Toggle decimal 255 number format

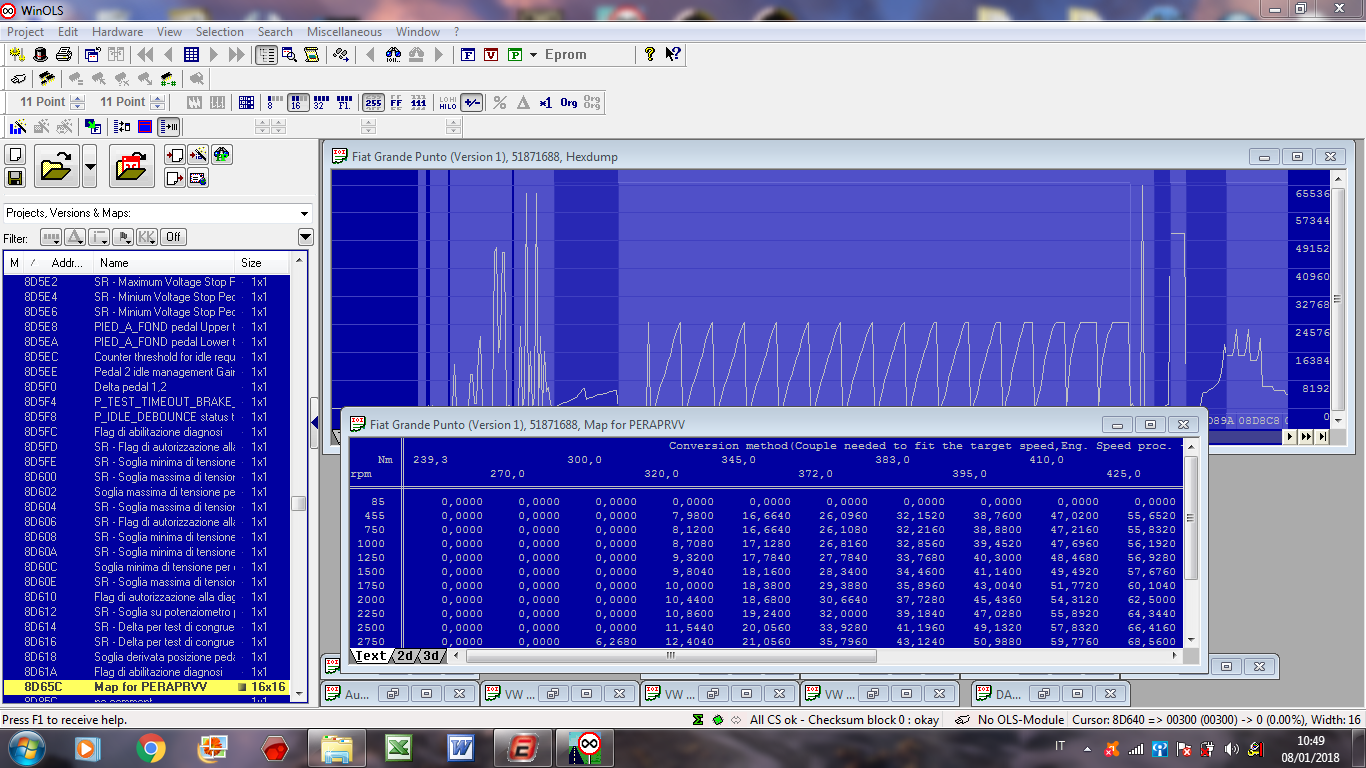[373, 102]
